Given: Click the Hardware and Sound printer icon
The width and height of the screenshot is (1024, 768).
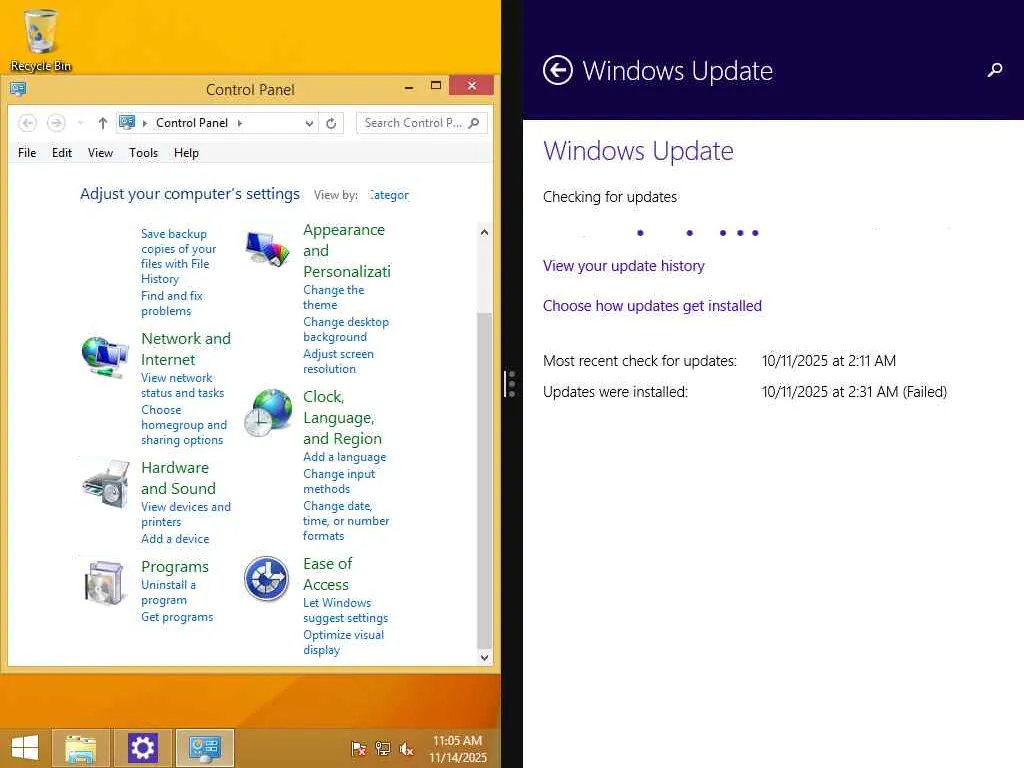Looking at the screenshot, I should [105, 484].
